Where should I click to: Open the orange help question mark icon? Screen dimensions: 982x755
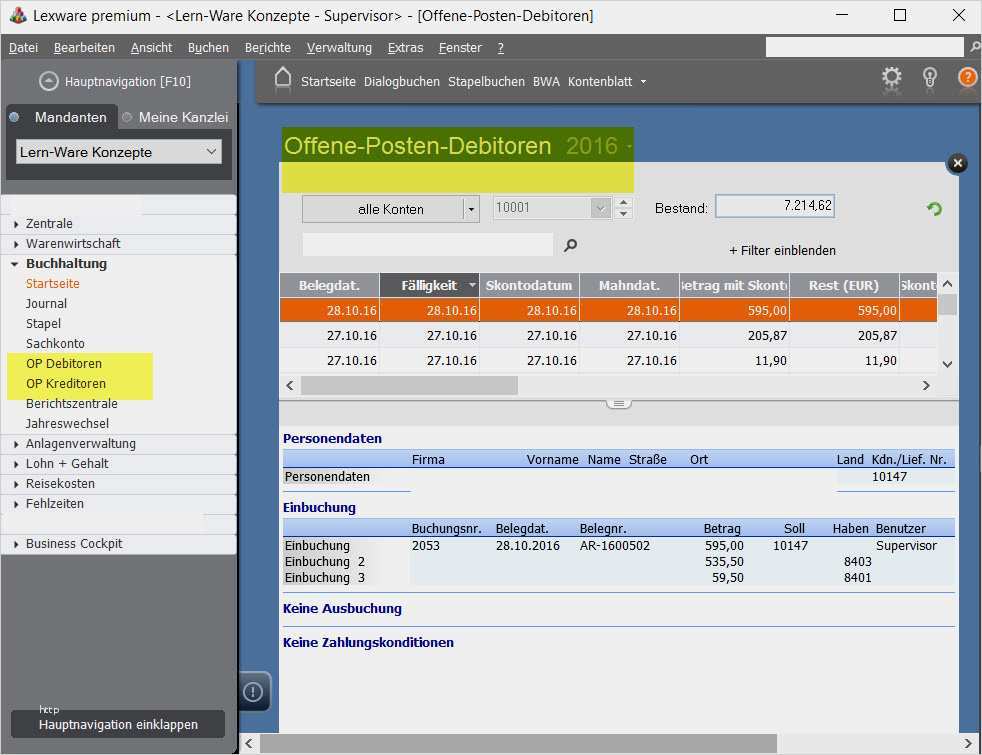(x=967, y=78)
